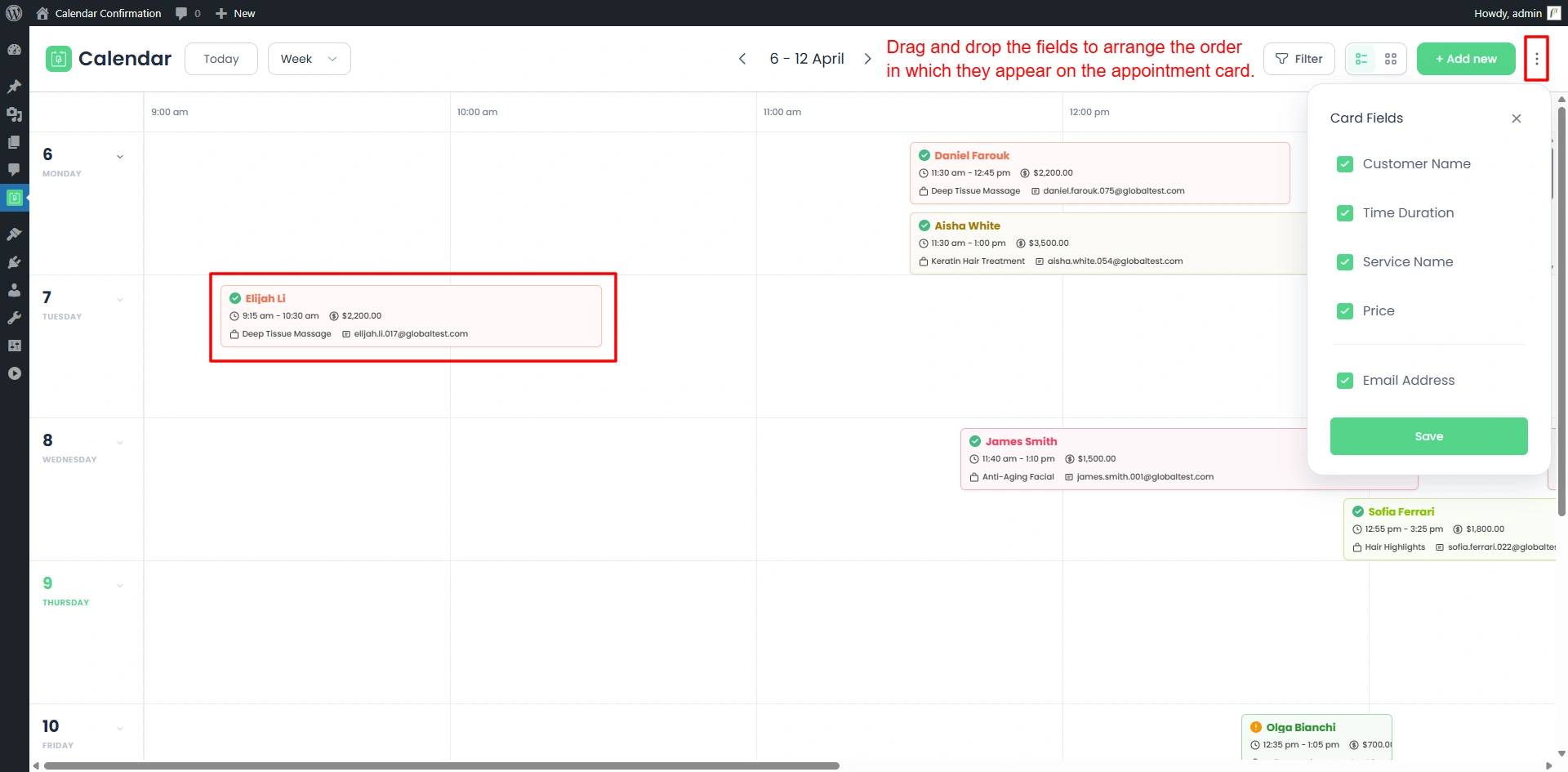This screenshot has height=772, width=1568.
Task: Save the Card Fields settings
Action: pos(1428,435)
